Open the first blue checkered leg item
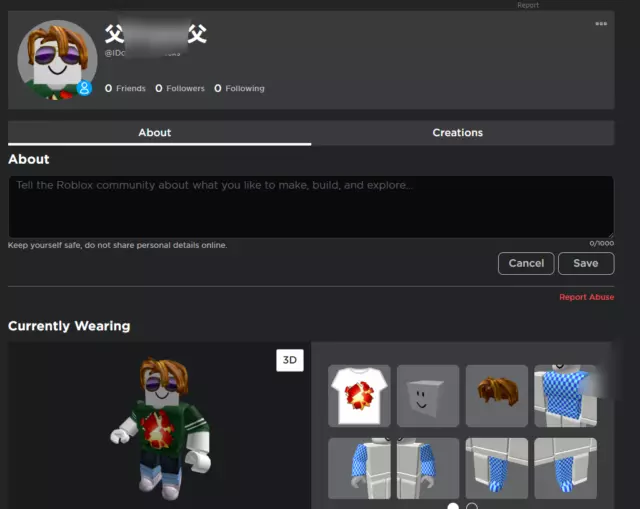640x509 pixels. point(497,468)
